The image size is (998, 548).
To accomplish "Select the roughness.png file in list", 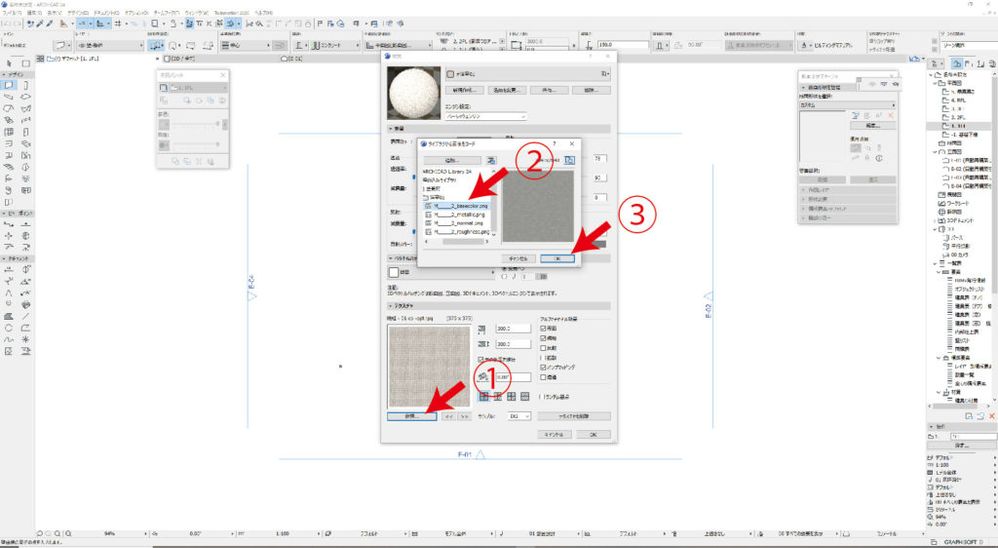I will coord(456,232).
